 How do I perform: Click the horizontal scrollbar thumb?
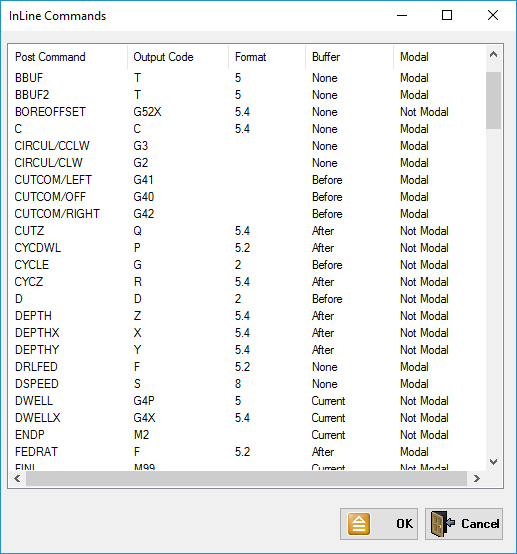246,478
